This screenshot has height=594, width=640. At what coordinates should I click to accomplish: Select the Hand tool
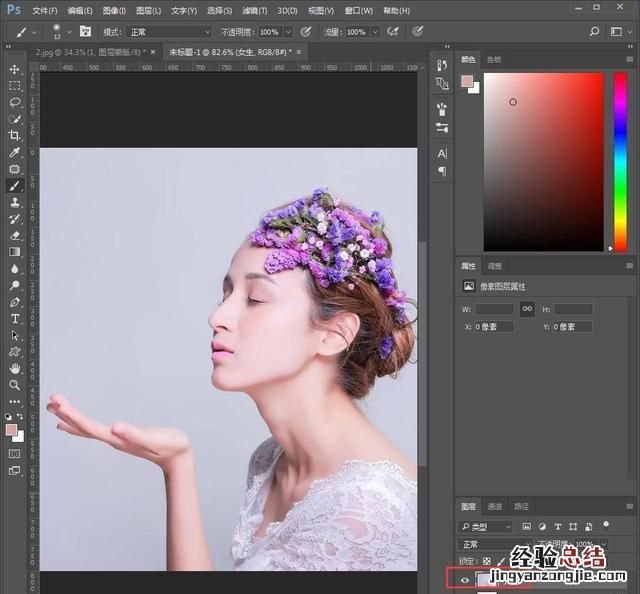point(15,368)
